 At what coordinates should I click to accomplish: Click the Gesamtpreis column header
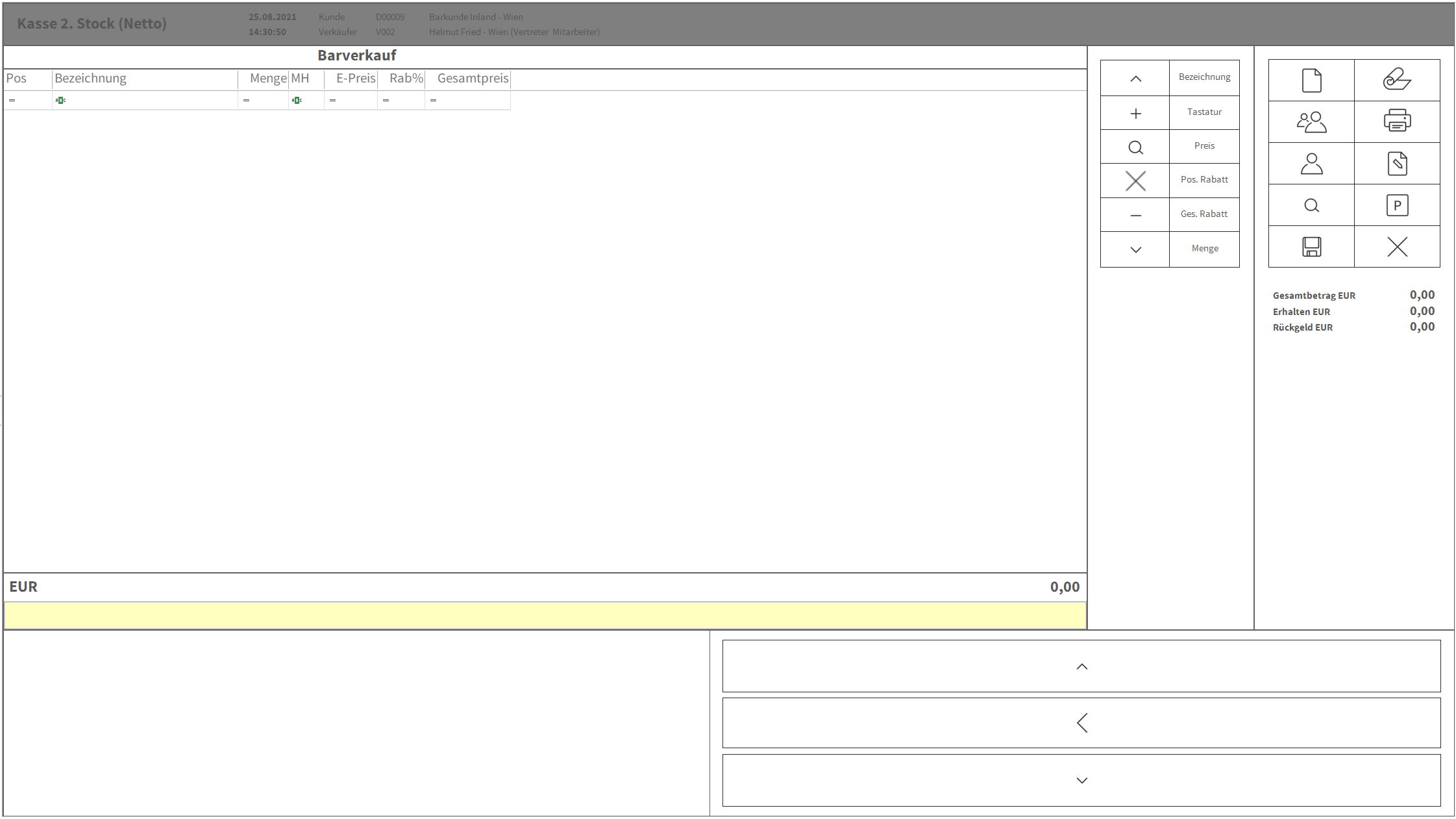pyautogui.click(x=468, y=79)
